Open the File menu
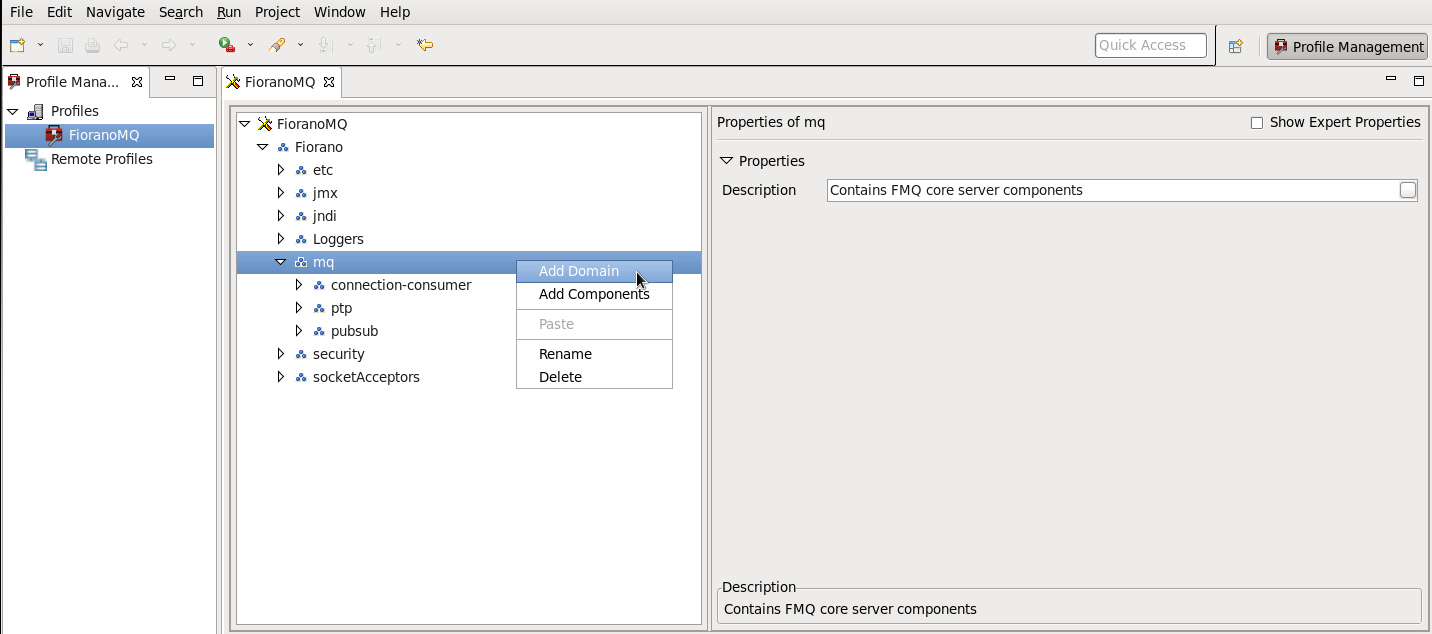The height and width of the screenshot is (634, 1432). [x=21, y=12]
